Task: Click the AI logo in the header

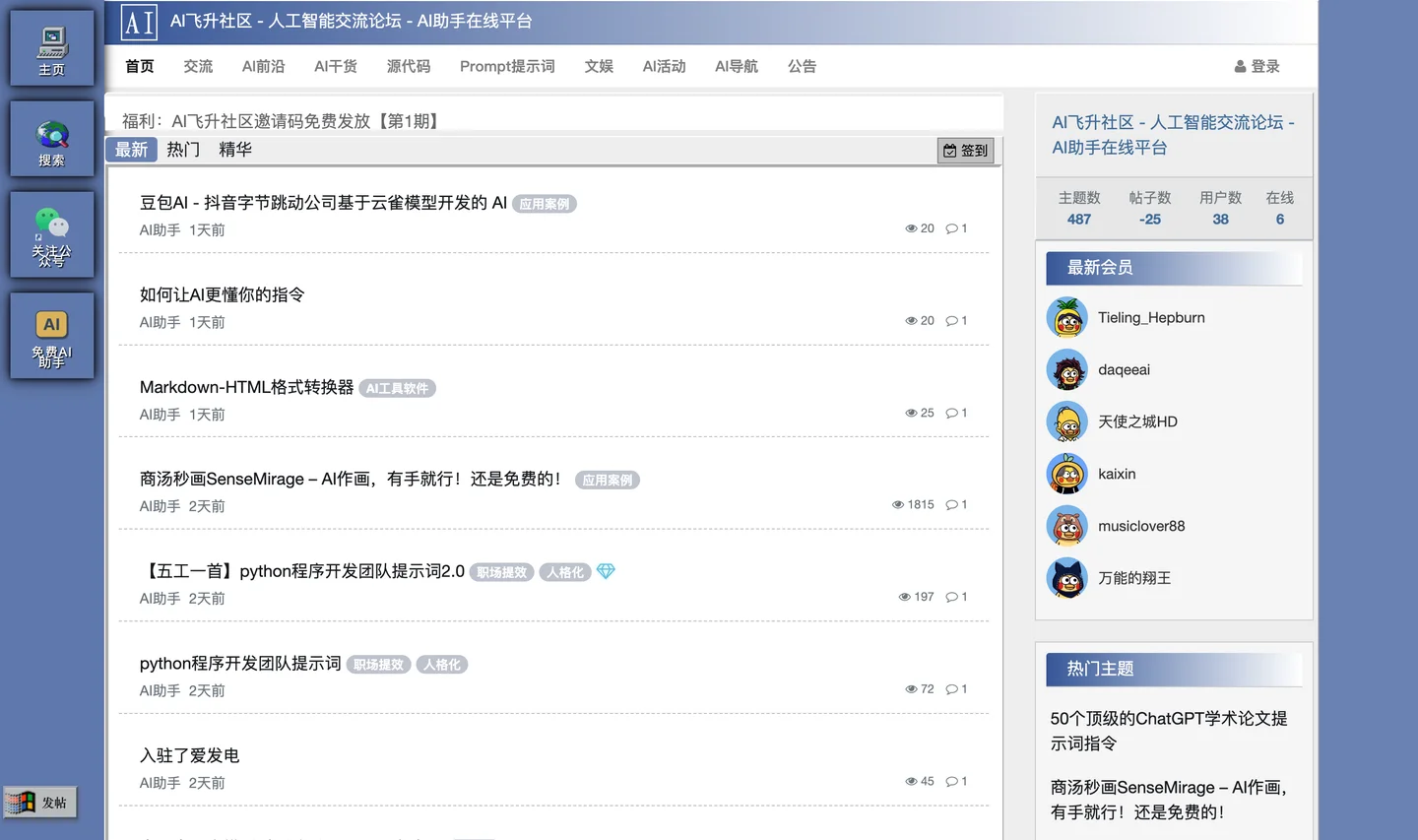Action: [x=139, y=22]
